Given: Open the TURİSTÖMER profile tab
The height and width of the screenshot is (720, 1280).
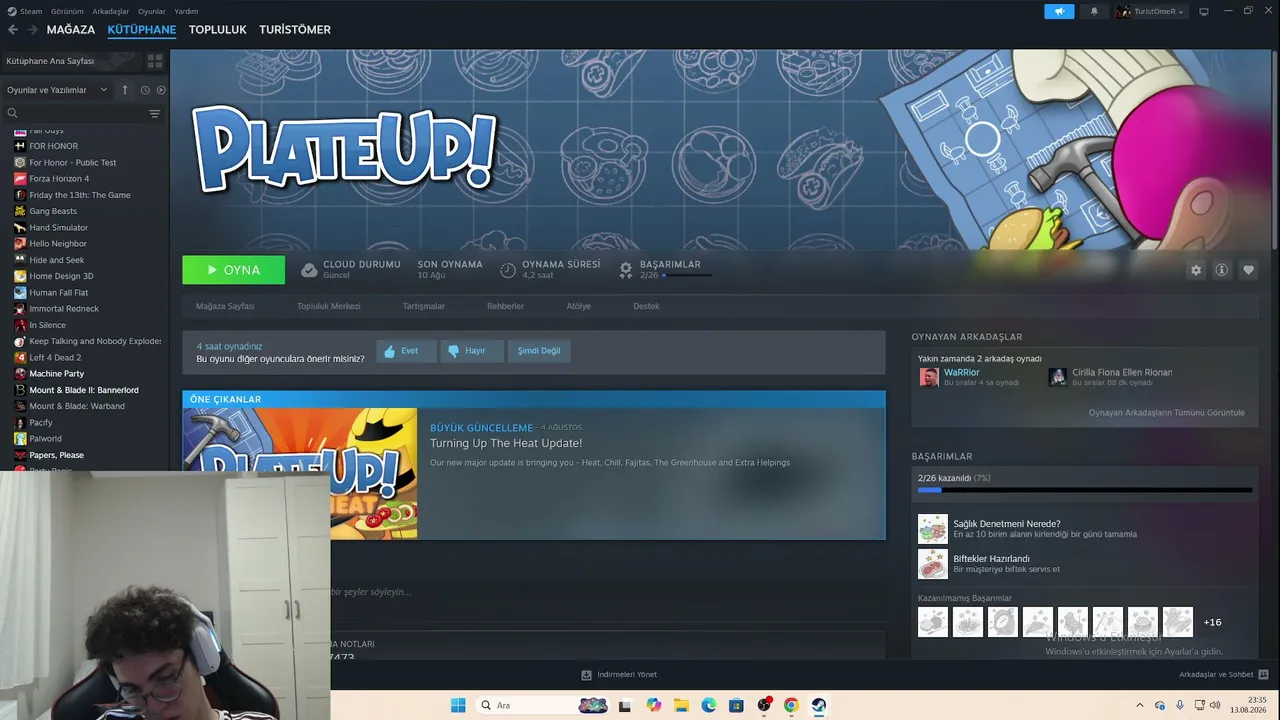Looking at the screenshot, I should [x=295, y=30].
